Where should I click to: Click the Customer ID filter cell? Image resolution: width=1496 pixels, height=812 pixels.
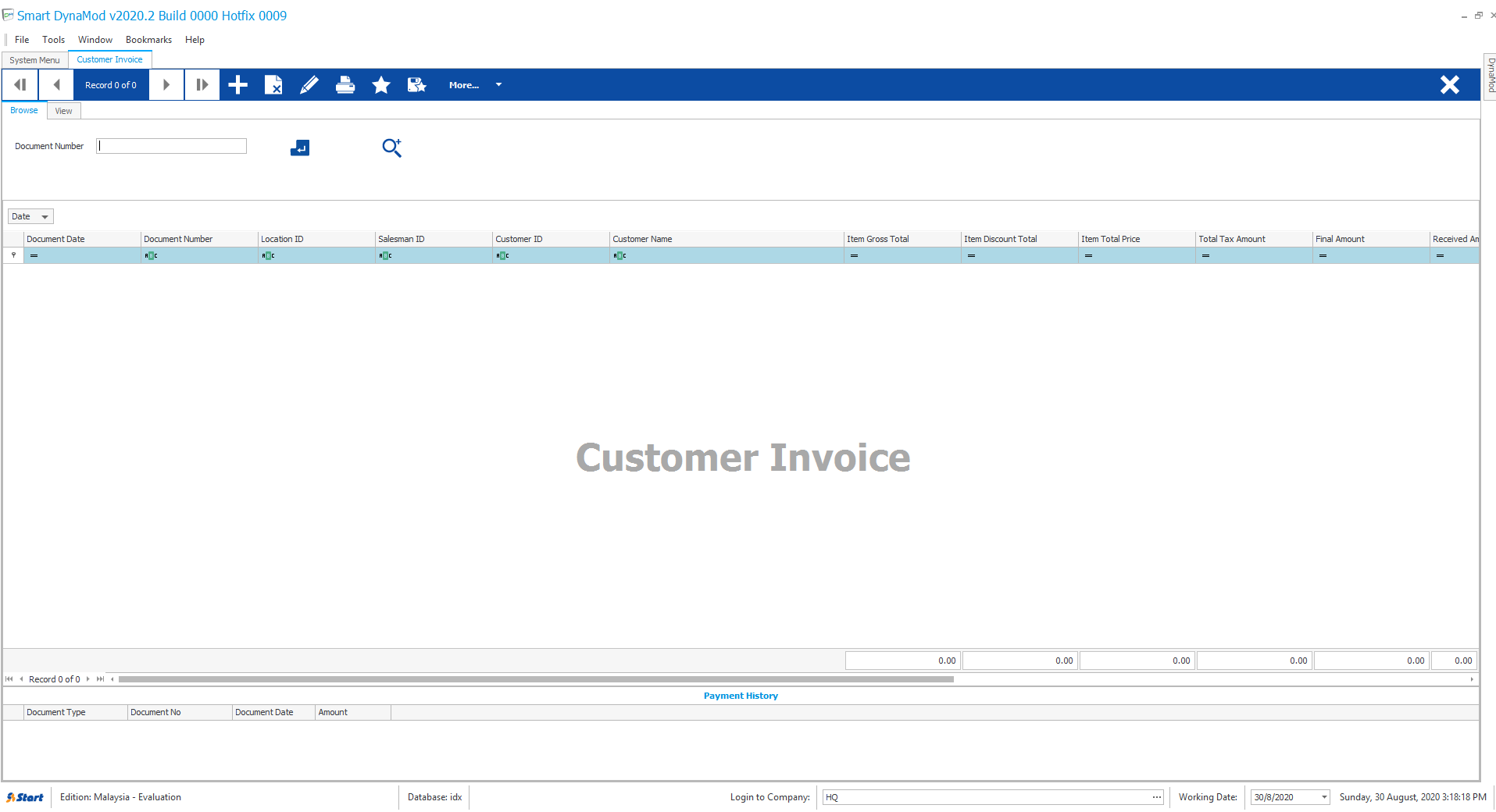[x=551, y=255]
